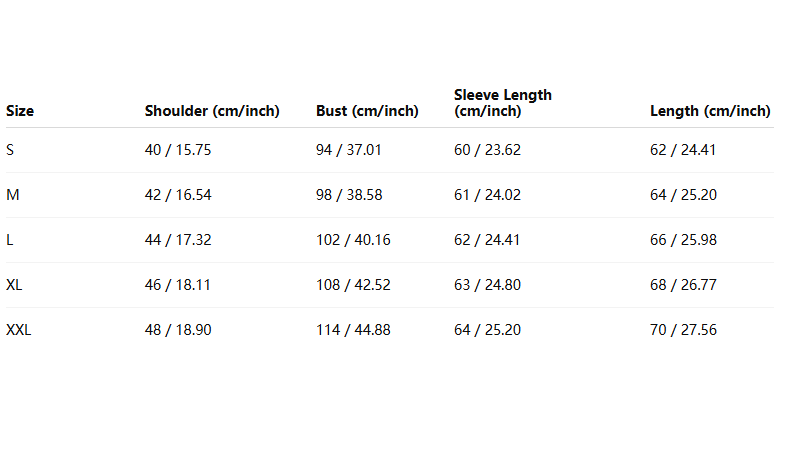
Task: Click sleeve length value 61 / 24.02
Action: point(488,195)
